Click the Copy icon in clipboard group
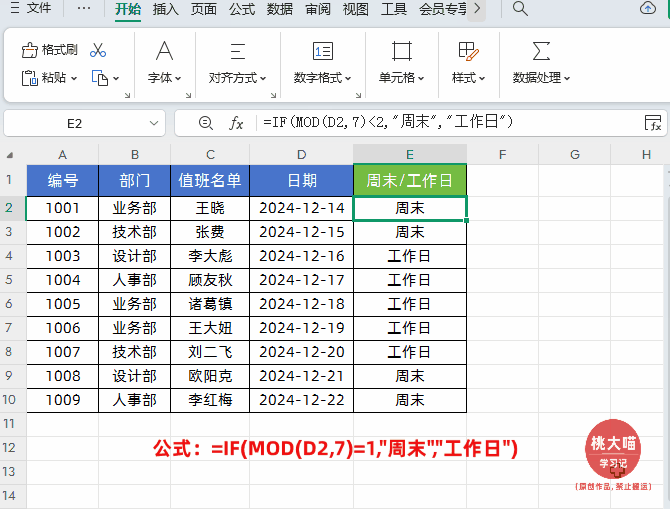670x509 pixels. (100, 78)
